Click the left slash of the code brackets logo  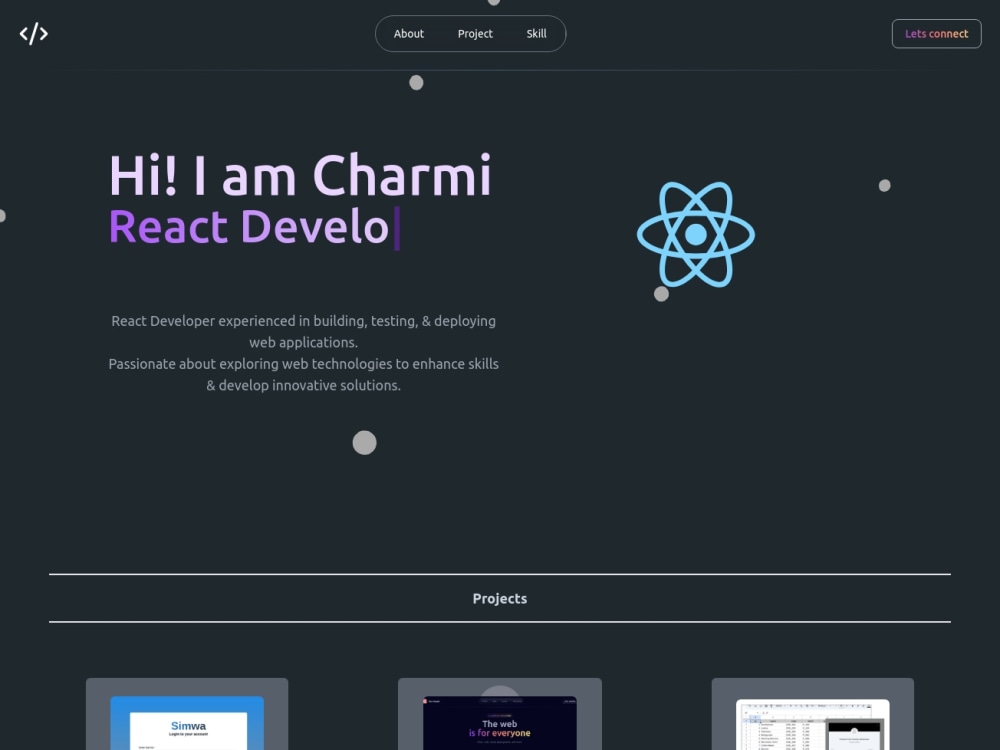26,33
